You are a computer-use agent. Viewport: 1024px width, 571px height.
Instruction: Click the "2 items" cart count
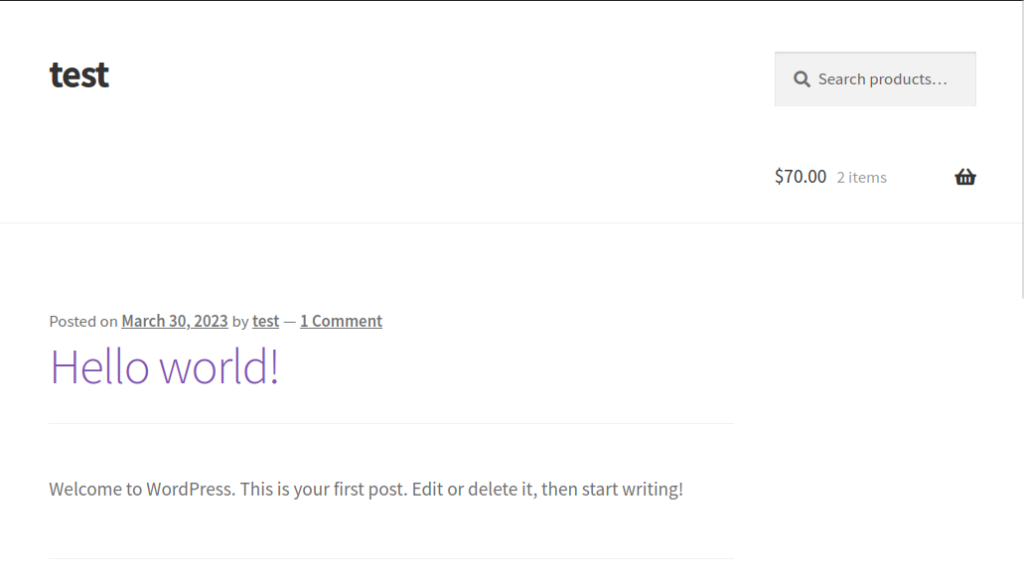click(x=861, y=178)
